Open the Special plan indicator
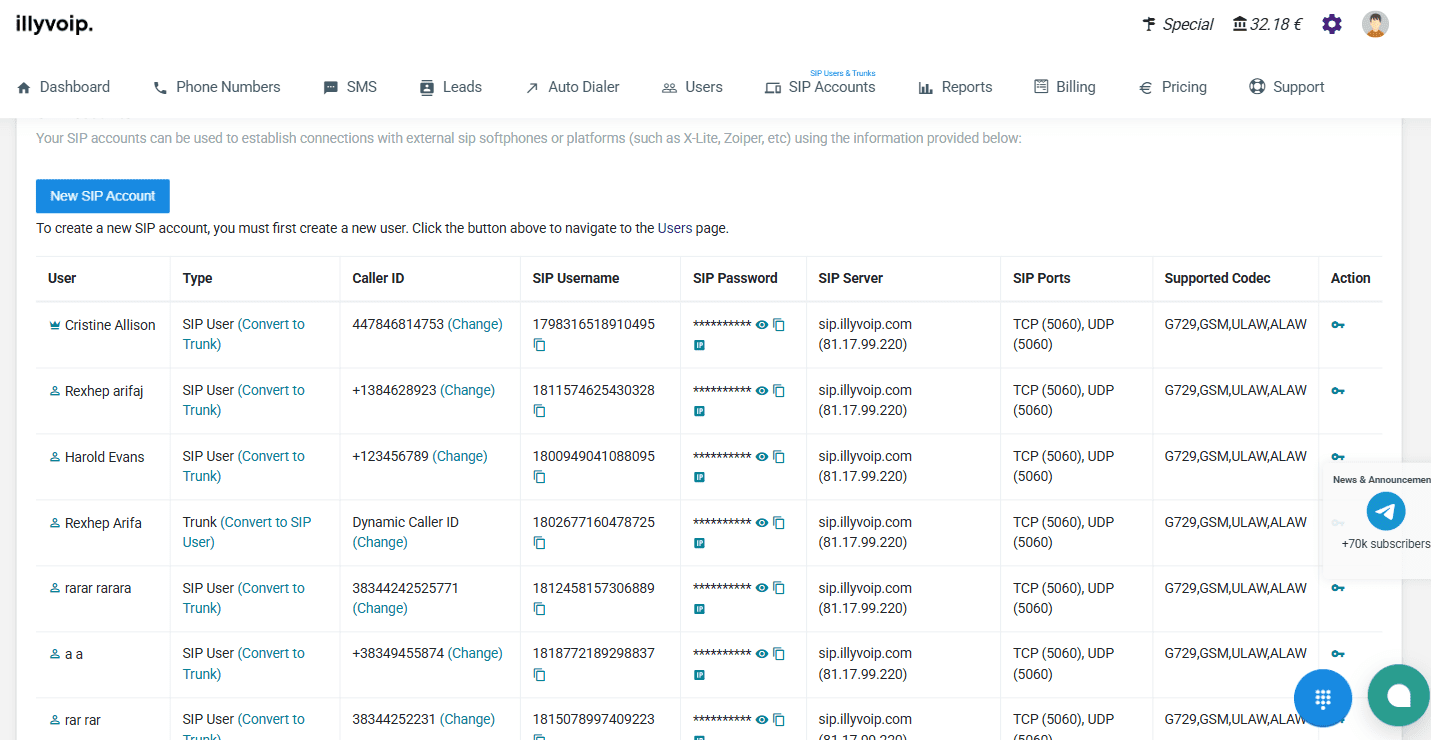 (1178, 24)
